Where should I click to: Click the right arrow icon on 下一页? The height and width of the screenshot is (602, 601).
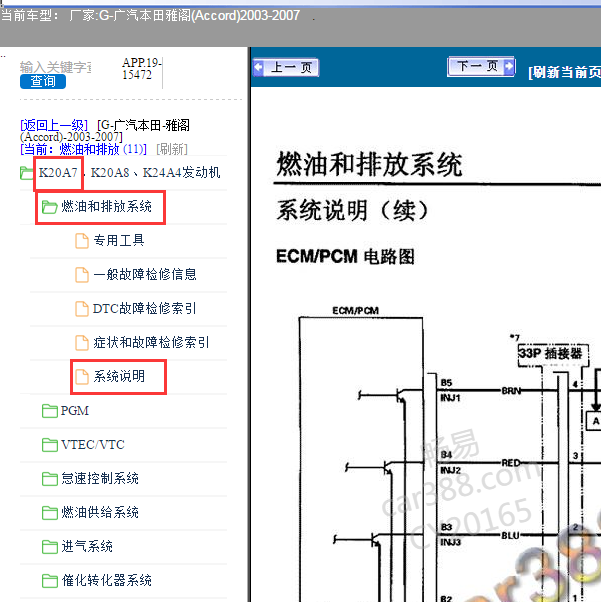tap(509, 66)
